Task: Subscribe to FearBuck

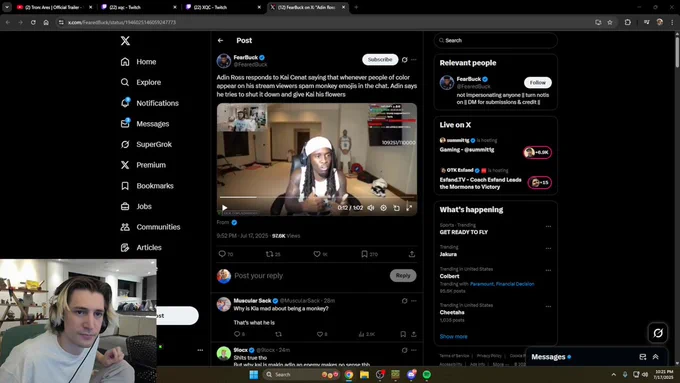Action: 380,59
